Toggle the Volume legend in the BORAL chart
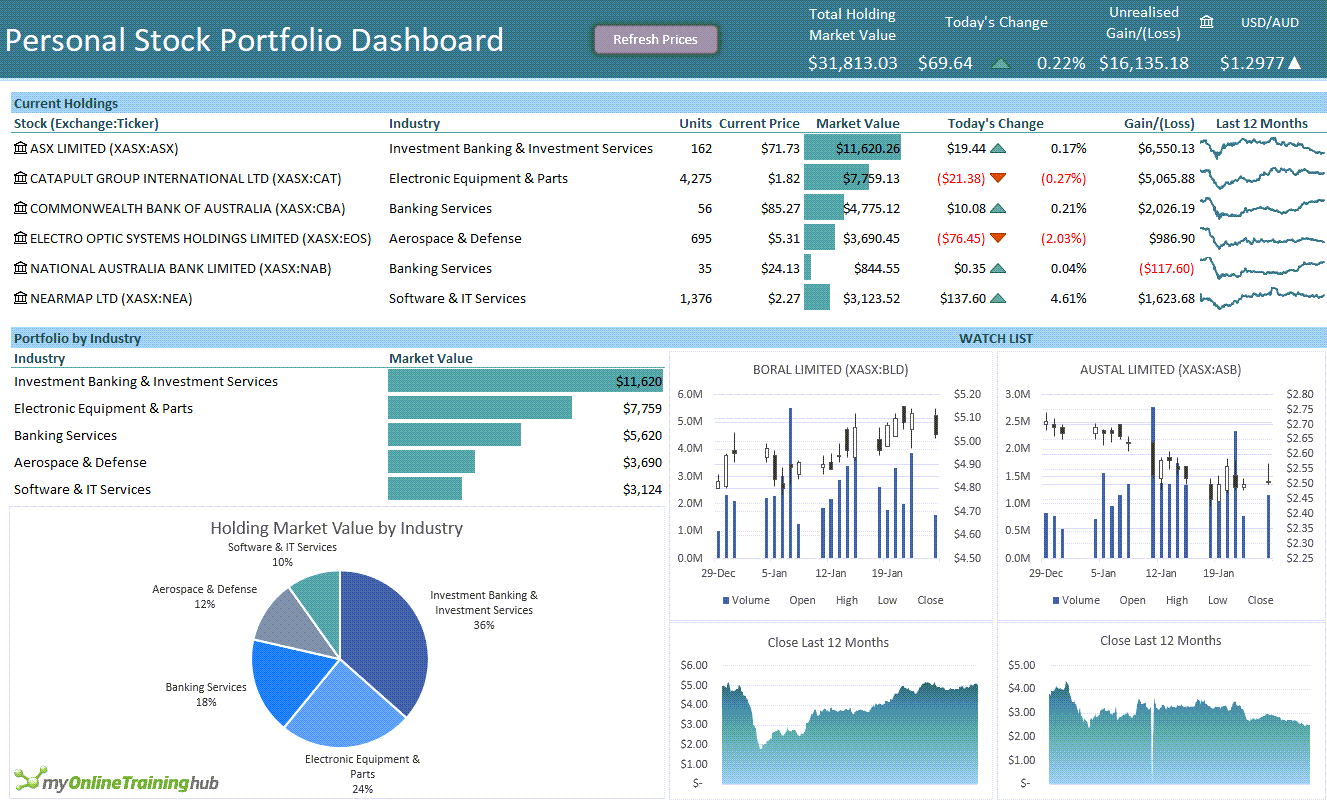Image resolution: width=1327 pixels, height=801 pixels. coord(749,599)
